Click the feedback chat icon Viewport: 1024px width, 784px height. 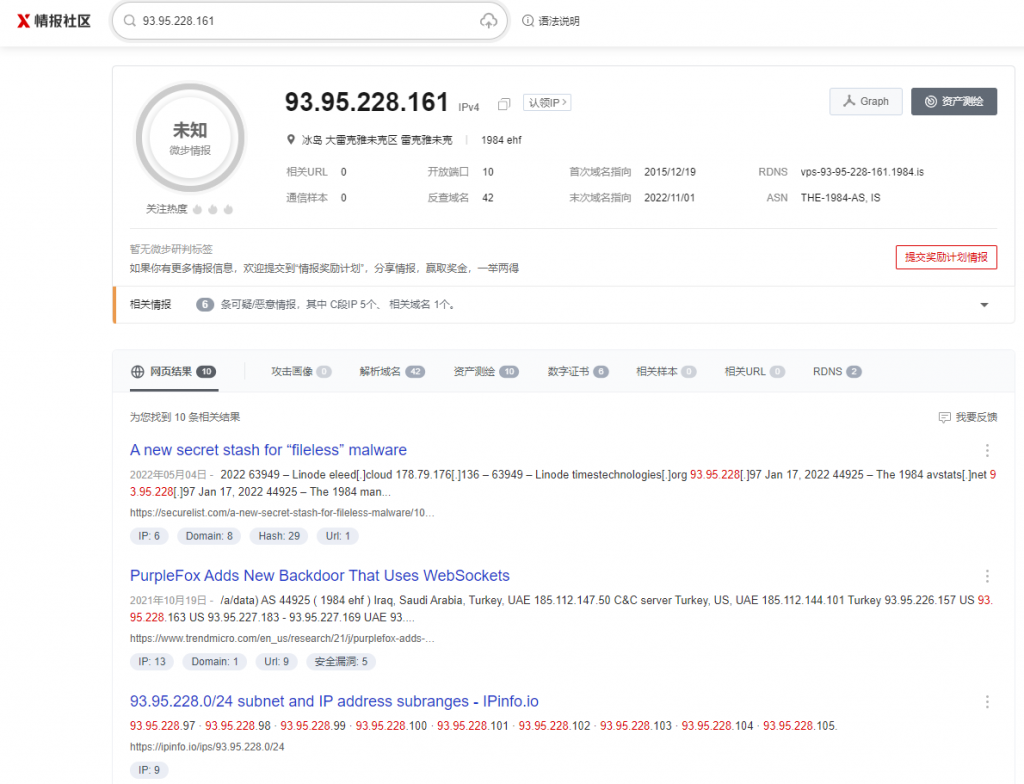[x=944, y=417]
